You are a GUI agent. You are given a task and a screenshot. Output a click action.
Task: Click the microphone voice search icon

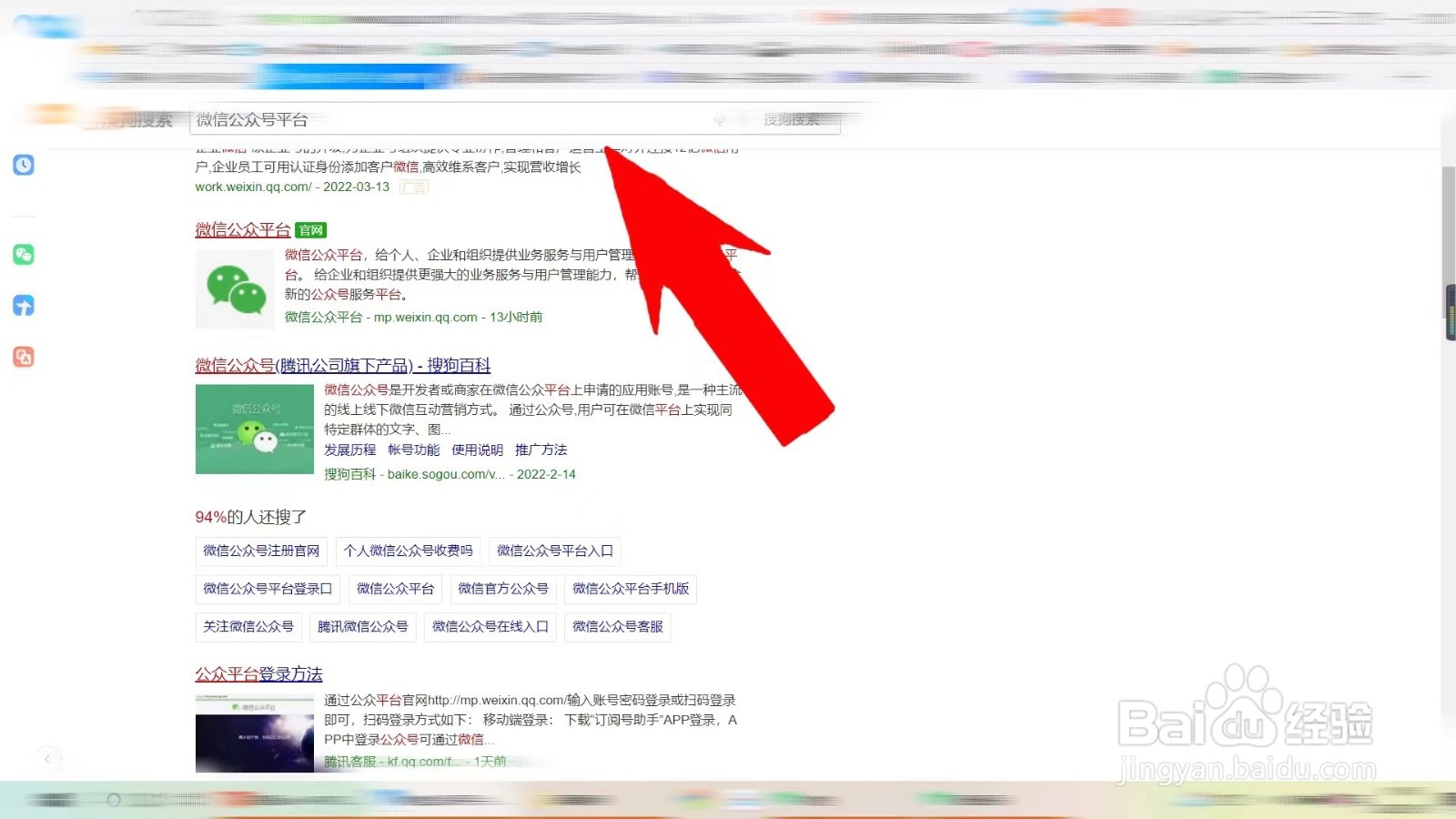tap(720, 119)
